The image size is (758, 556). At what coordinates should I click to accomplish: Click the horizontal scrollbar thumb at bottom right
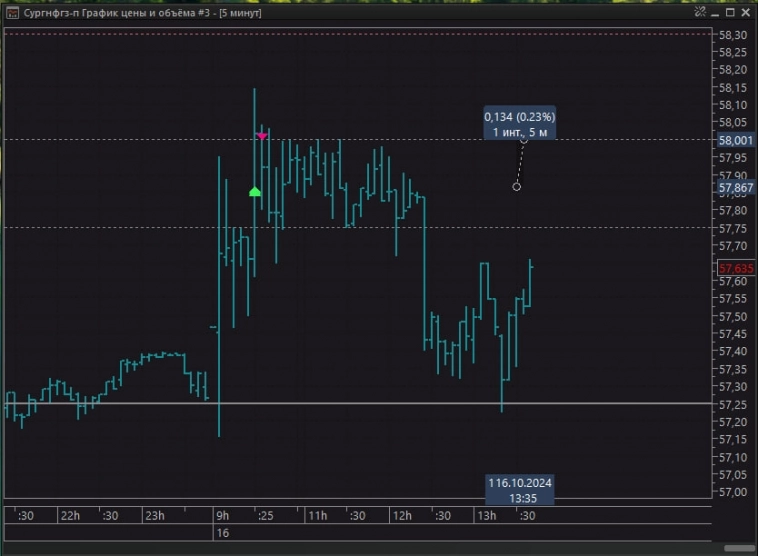pos(741,547)
